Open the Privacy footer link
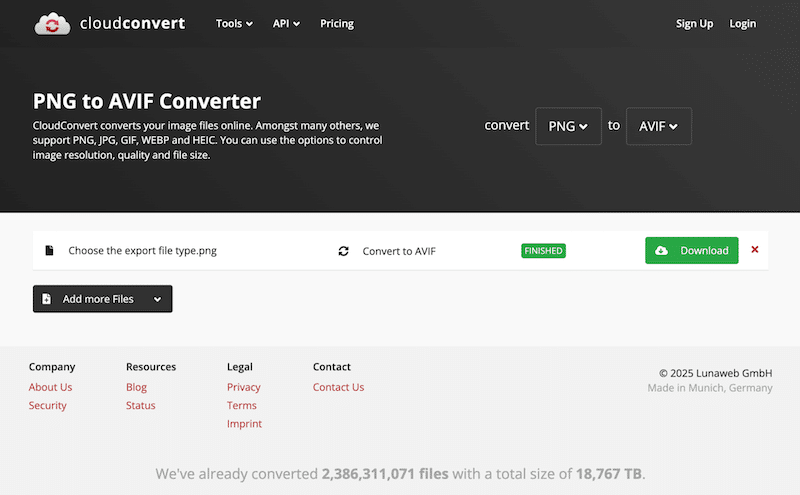 (244, 387)
